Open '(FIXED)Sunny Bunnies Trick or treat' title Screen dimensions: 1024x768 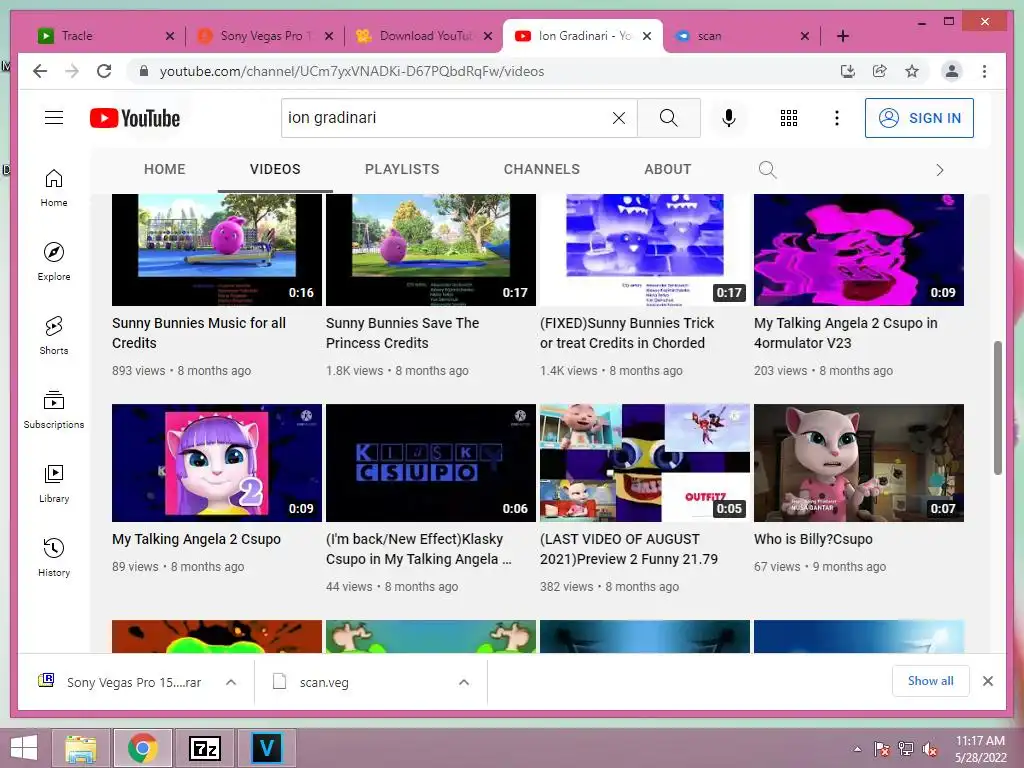click(x=627, y=332)
